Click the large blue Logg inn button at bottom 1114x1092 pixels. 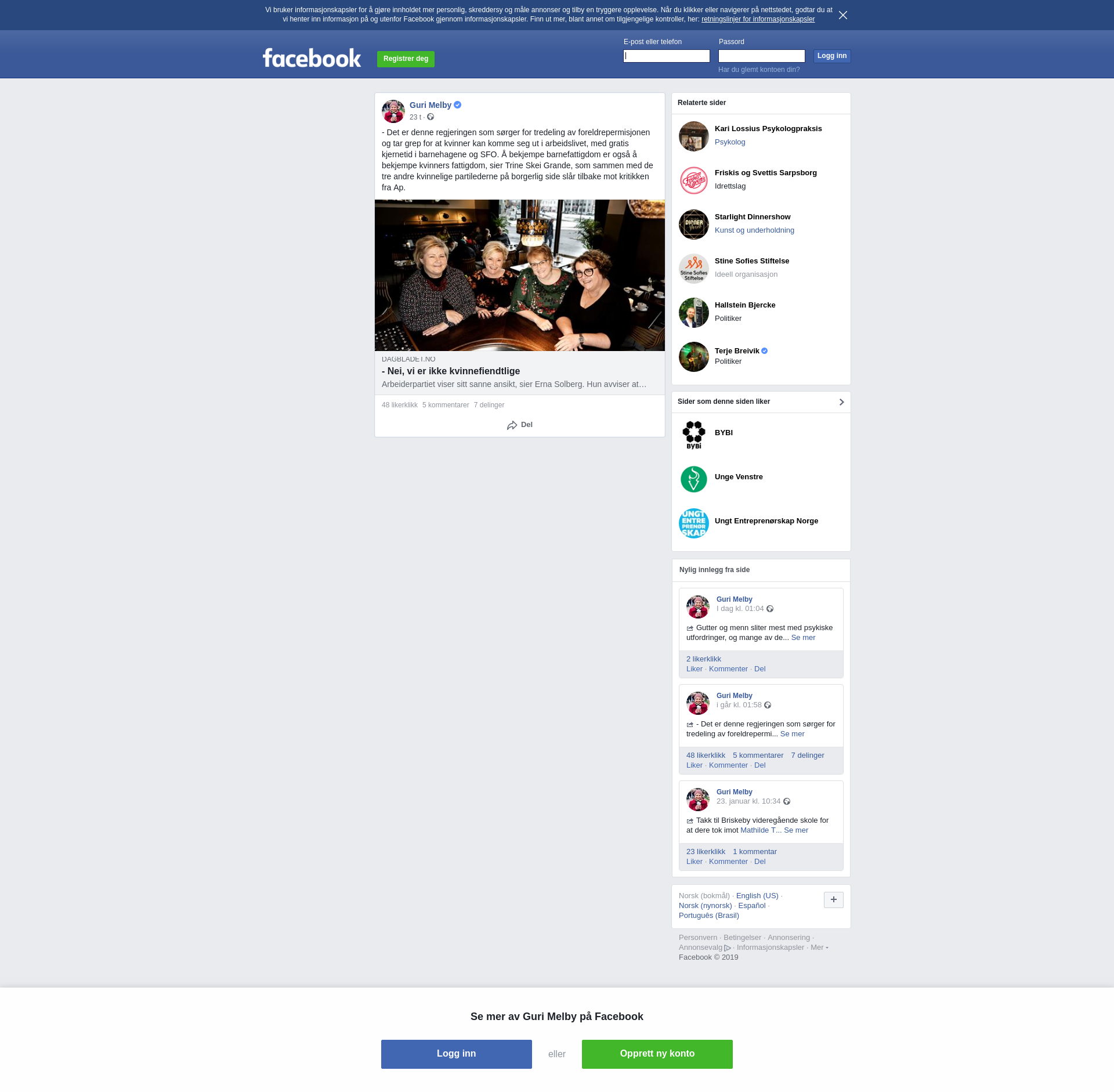pyautogui.click(x=456, y=1054)
